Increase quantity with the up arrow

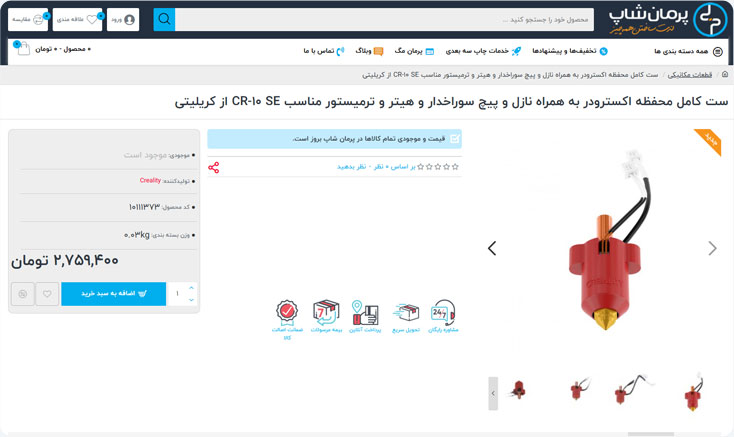coord(191,288)
